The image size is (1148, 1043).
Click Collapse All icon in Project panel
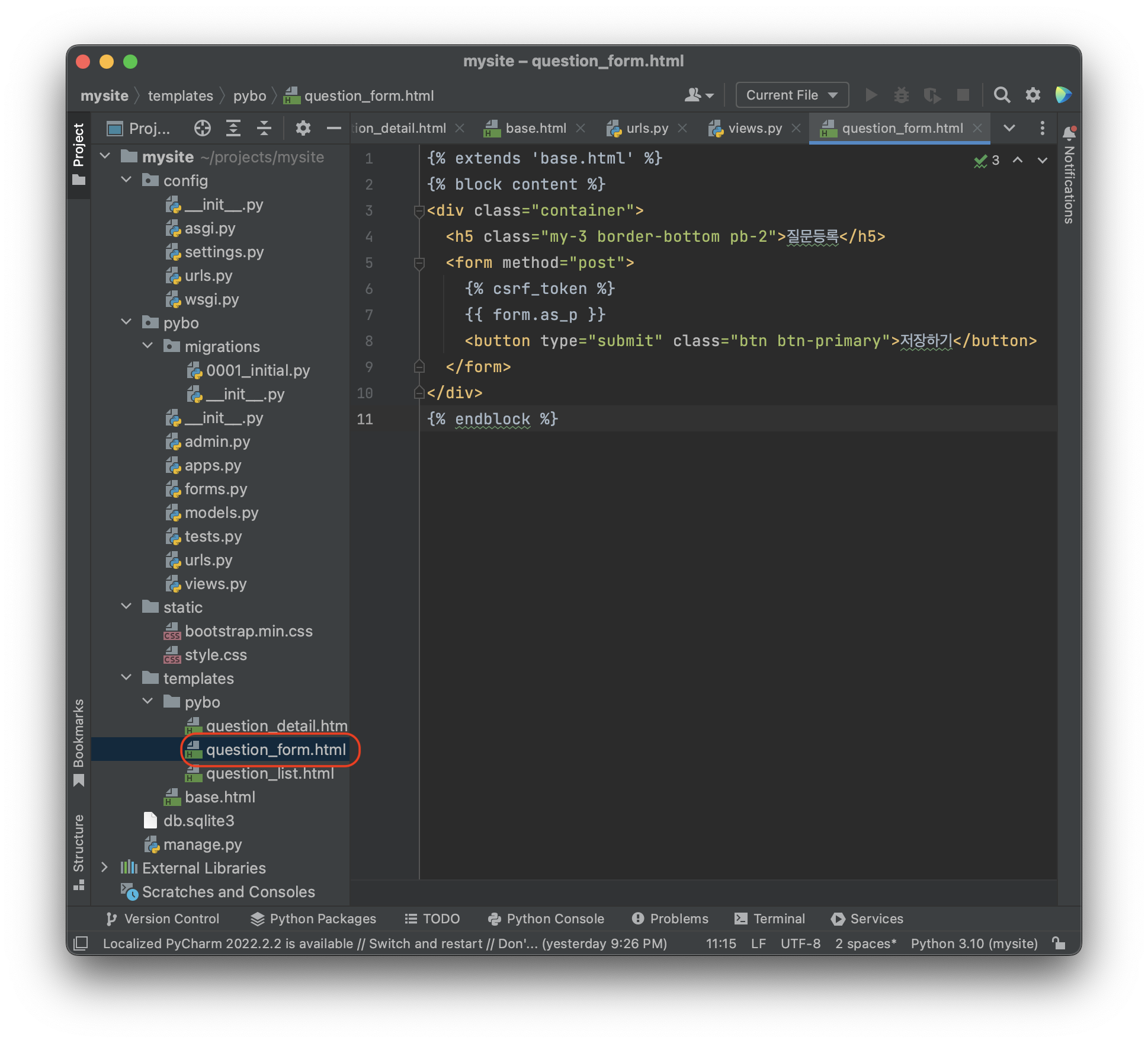coord(264,128)
